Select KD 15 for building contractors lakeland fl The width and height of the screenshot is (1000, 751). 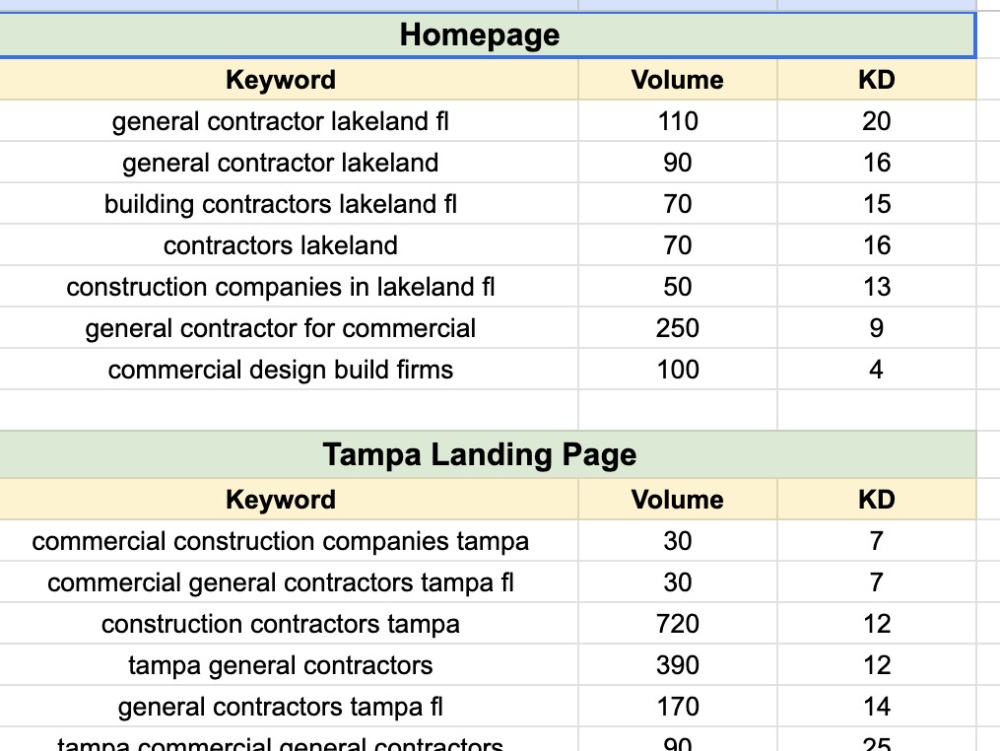tap(876, 204)
